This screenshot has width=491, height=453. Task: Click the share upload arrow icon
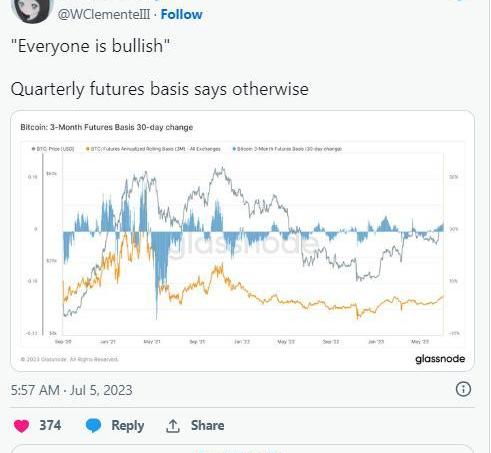[173, 426]
